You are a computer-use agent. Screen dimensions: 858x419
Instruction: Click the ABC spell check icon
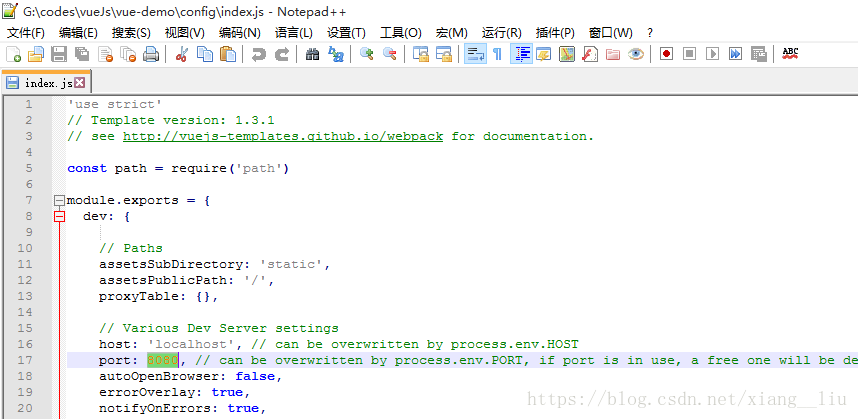click(x=790, y=54)
